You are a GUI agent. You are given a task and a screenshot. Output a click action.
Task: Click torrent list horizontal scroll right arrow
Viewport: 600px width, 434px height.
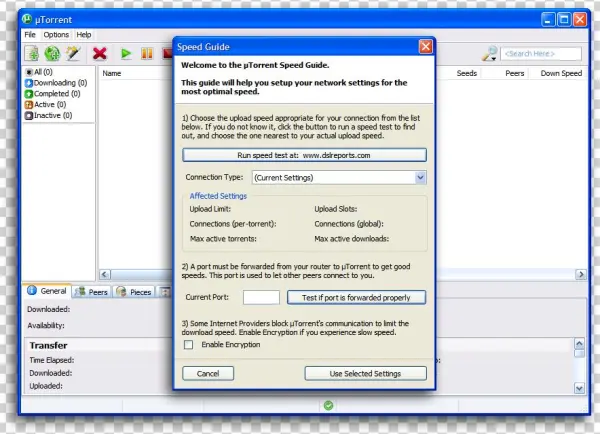pyautogui.click(x=581, y=274)
